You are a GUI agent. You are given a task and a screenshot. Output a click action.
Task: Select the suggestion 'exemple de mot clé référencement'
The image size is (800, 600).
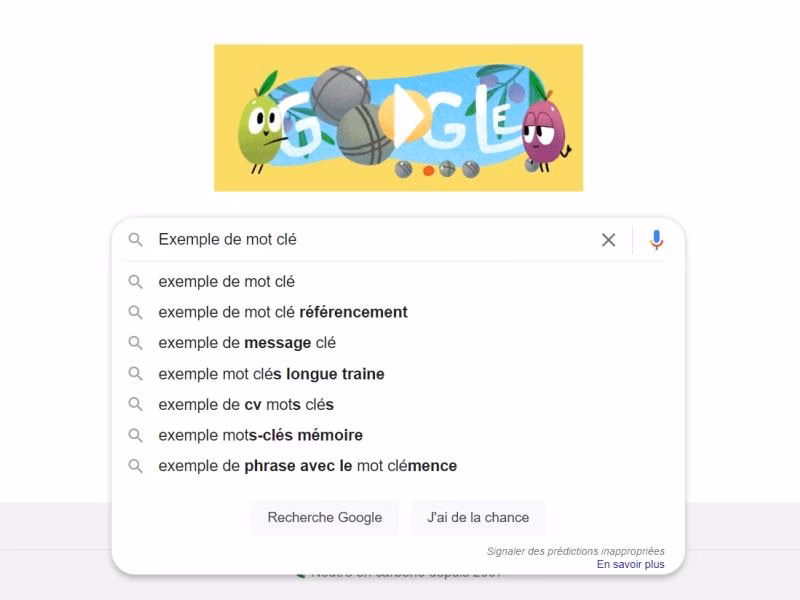point(281,312)
